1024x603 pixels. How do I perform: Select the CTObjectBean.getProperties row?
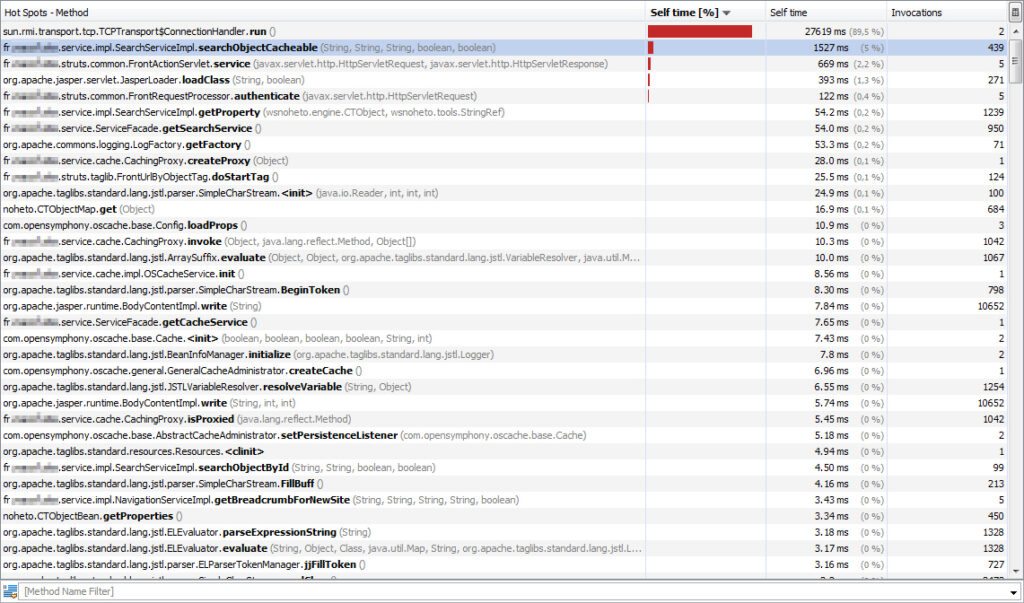[504, 516]
